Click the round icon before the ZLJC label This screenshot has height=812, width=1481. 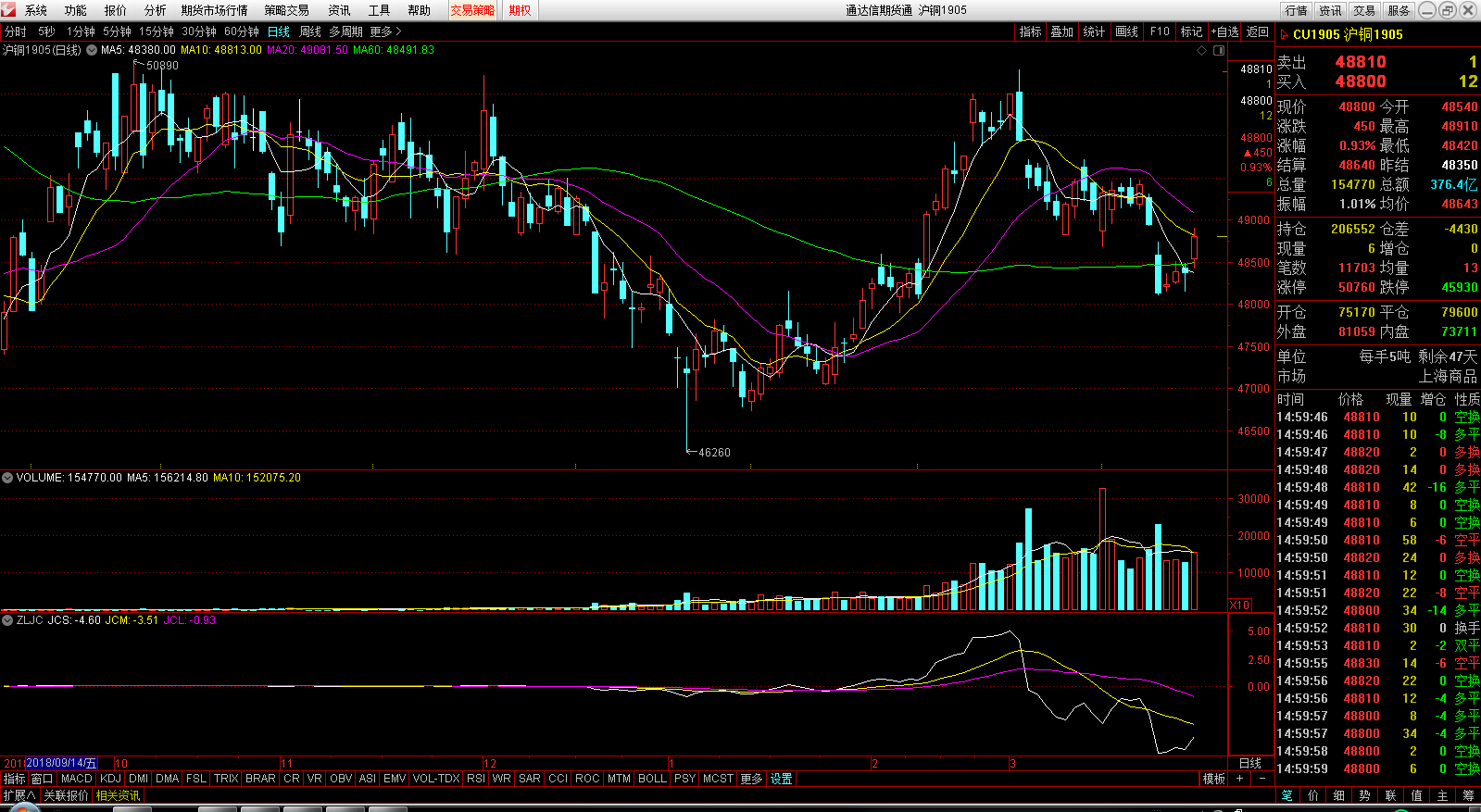point(7,620)
